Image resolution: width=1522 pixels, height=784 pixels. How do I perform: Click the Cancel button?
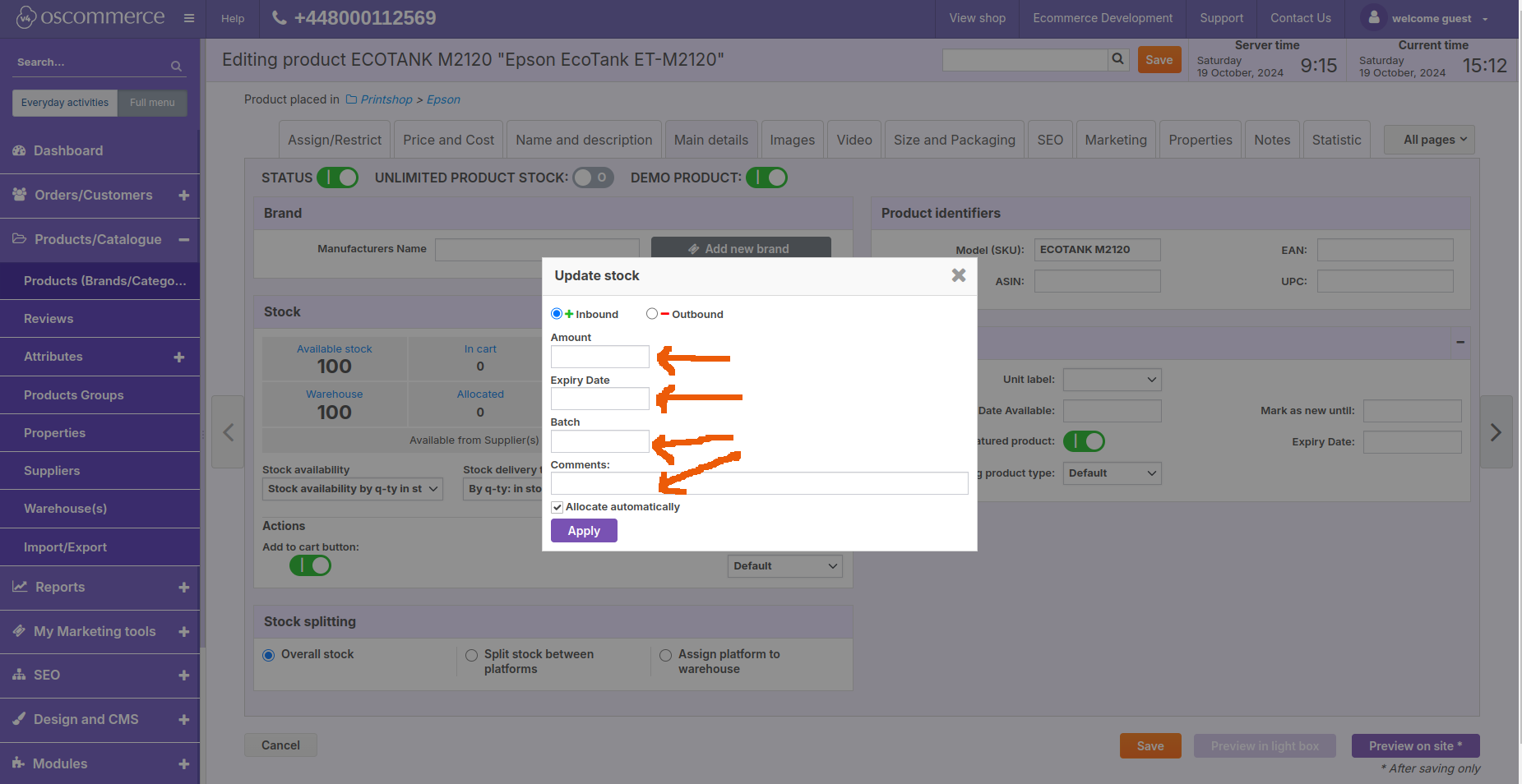(280, 745)
